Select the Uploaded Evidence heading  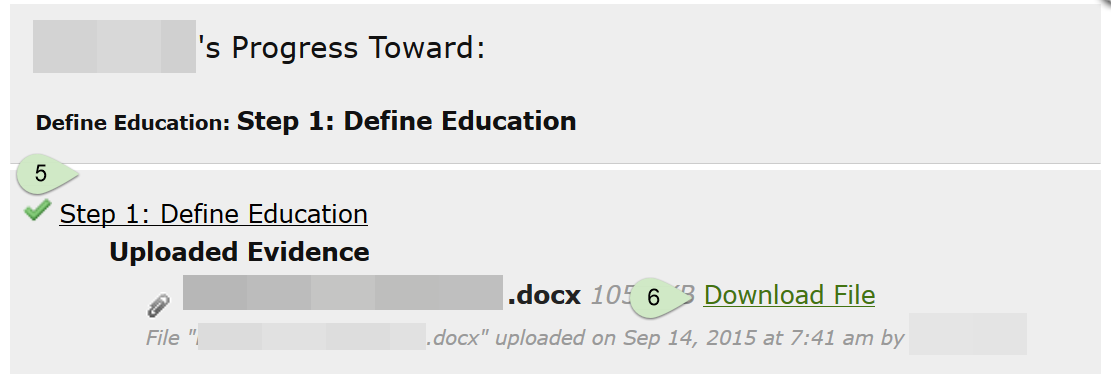[x=239, y=252]
